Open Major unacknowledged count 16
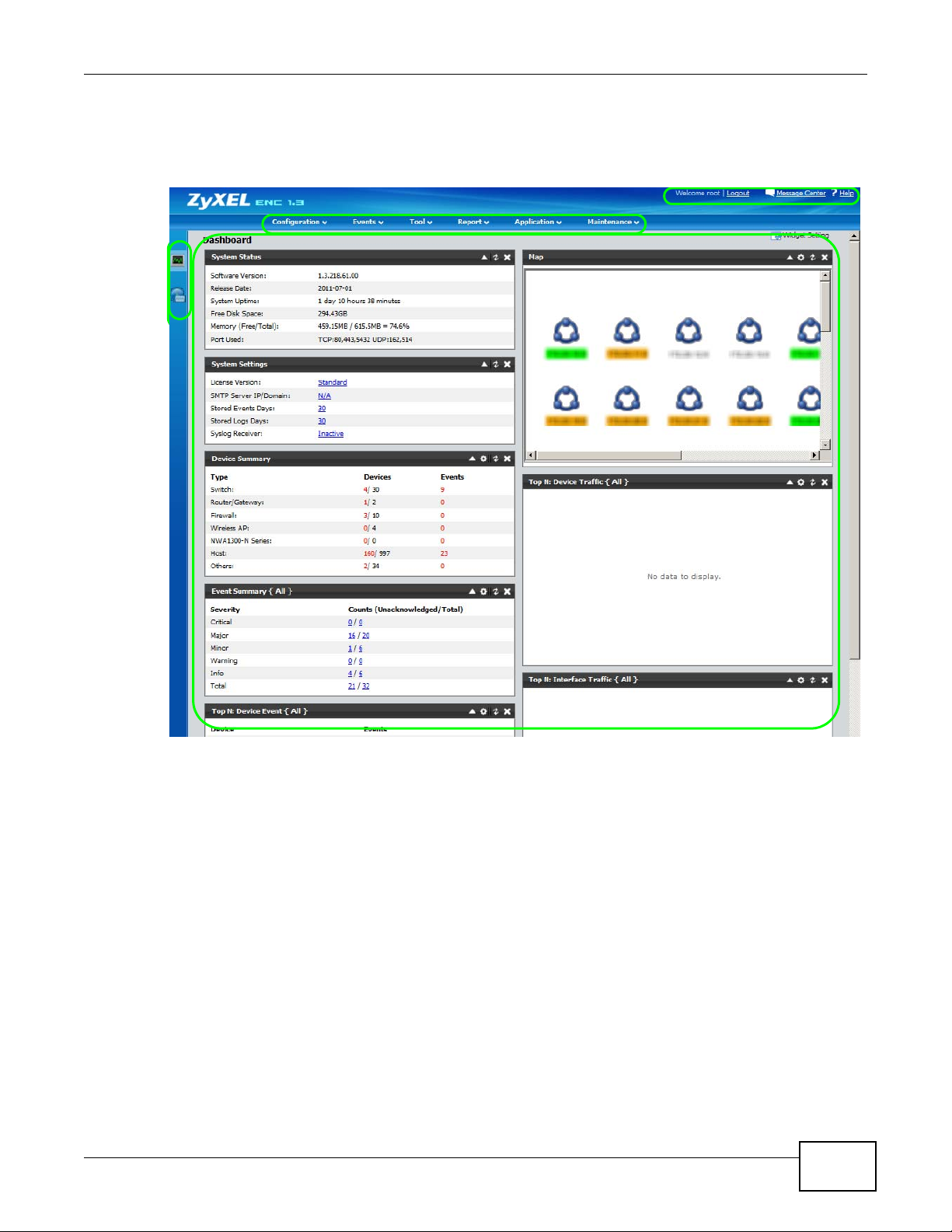This screenshot has height=1232, width=952. tap(352, 636)
